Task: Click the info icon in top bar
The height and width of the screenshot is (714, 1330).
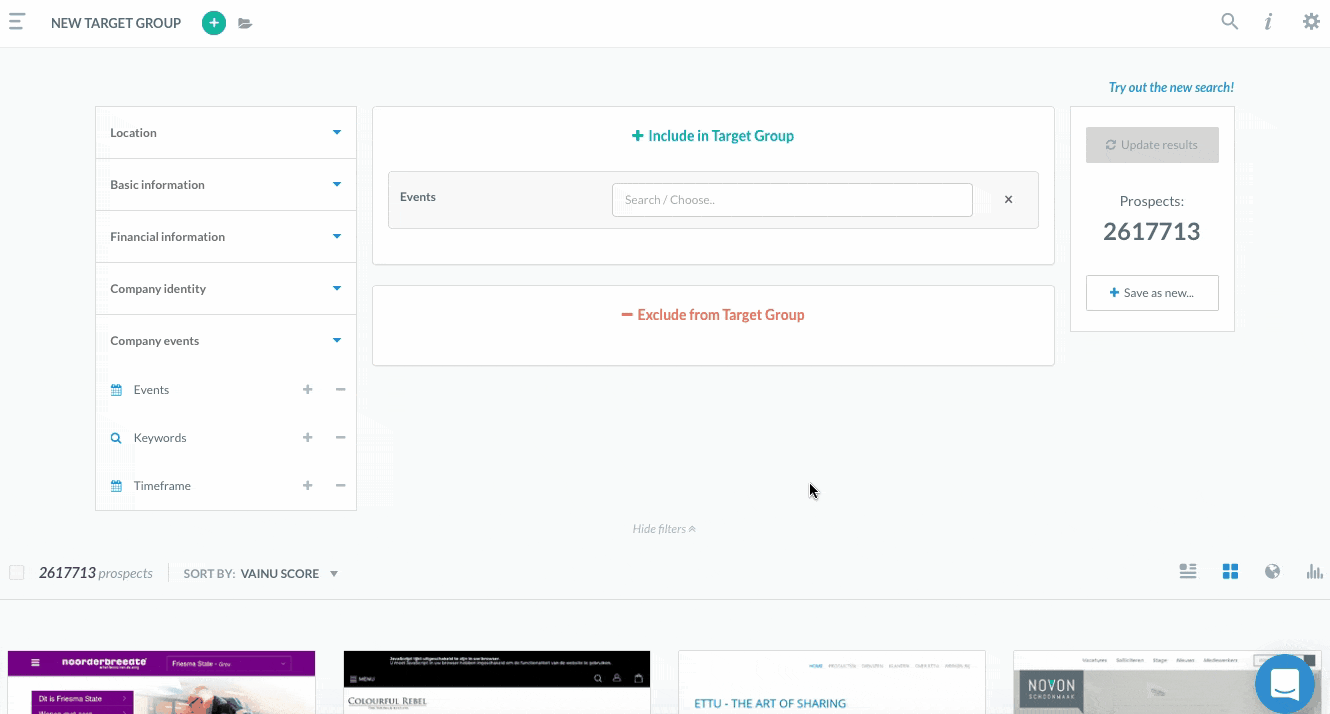Action: click(x=1268, y=22)
